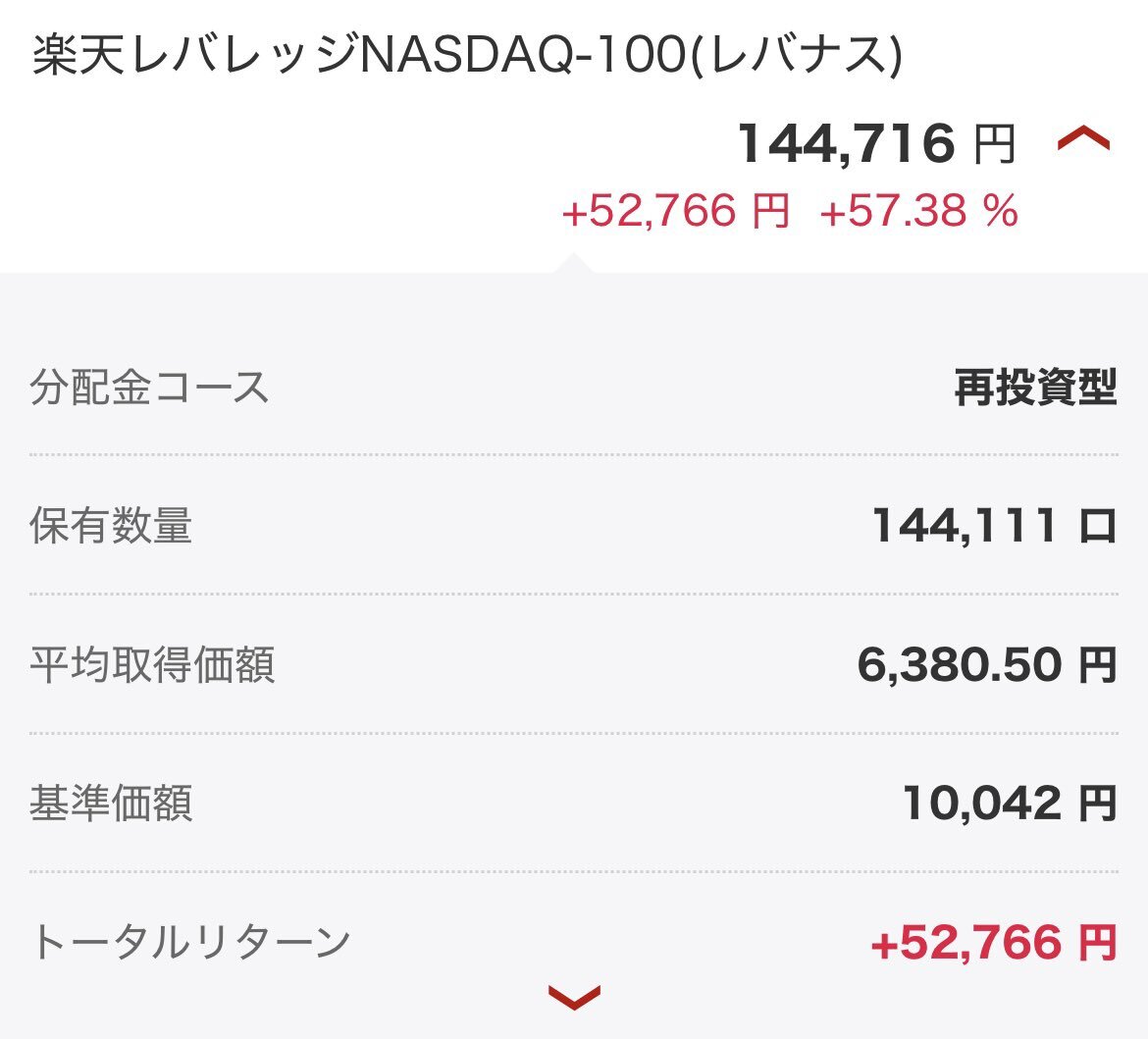Image resolution: width=1148 pixels, height=1039 pixels.
Task: Click the +57.38 % return rate
Action: click(x=918, y=211)
